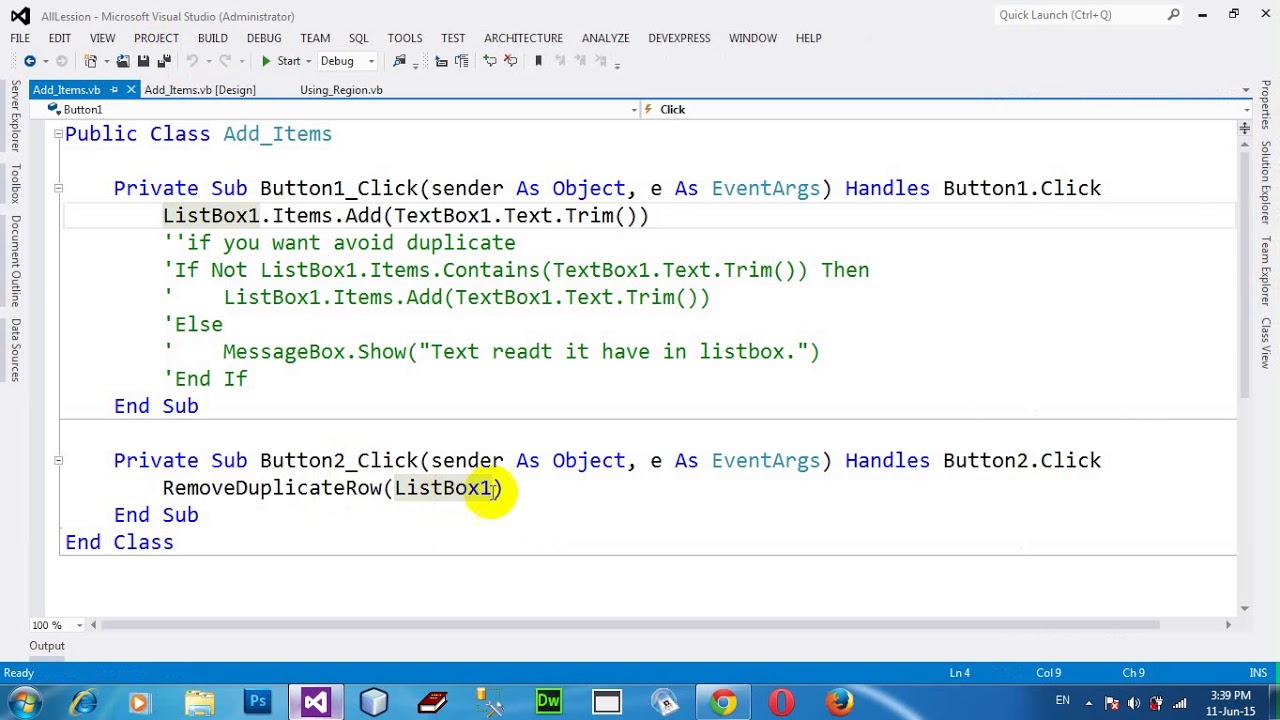The image size is (1280, 720).
Task: Switch to Add_Items.vb [Design] tab
Action: (200, 90)
